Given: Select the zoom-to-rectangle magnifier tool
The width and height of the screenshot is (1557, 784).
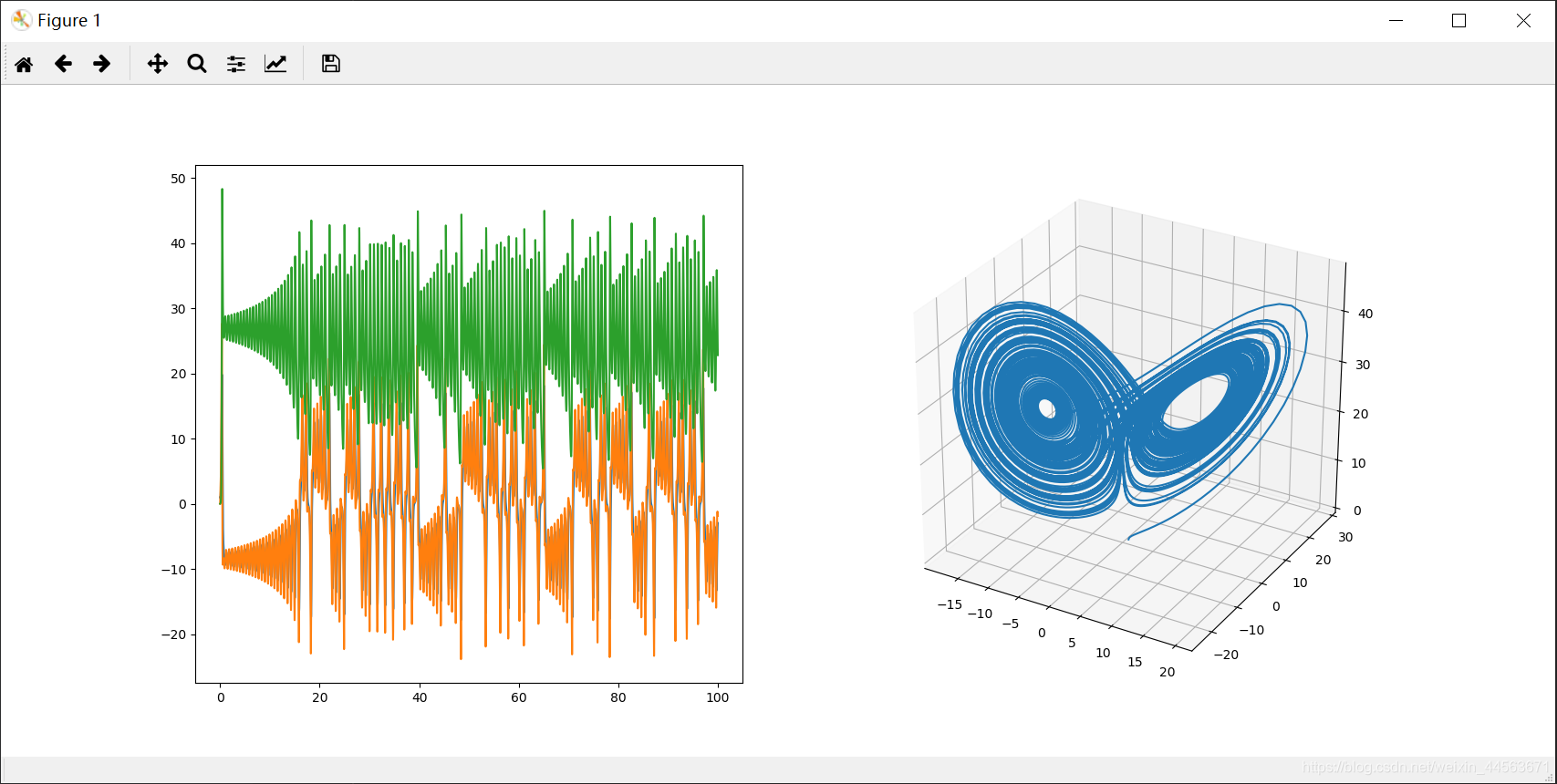Looking at the screenshot, I should 197,64.
